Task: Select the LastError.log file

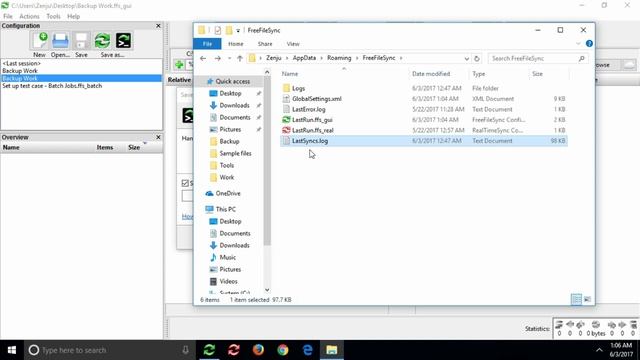Action: coord(309,109)
